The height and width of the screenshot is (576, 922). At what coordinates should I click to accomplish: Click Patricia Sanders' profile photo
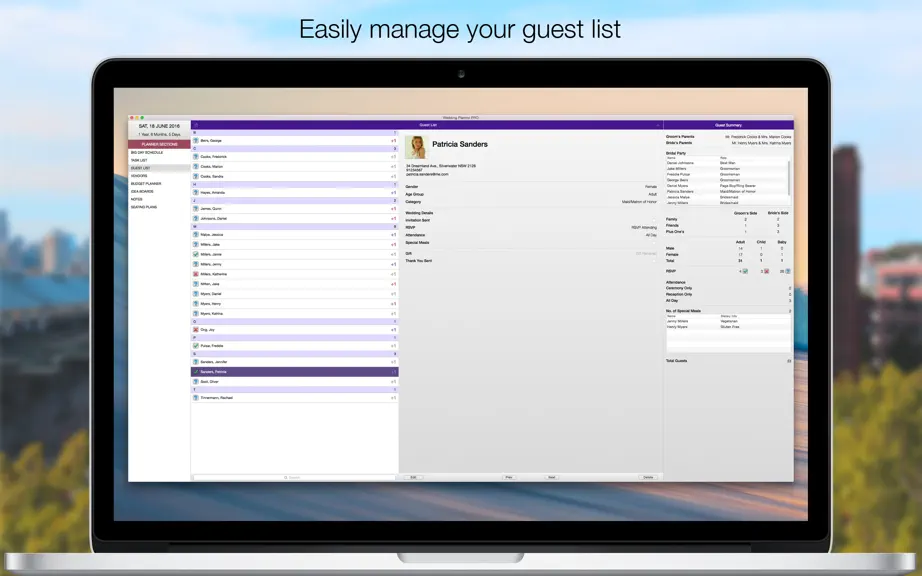click(416, 148)
